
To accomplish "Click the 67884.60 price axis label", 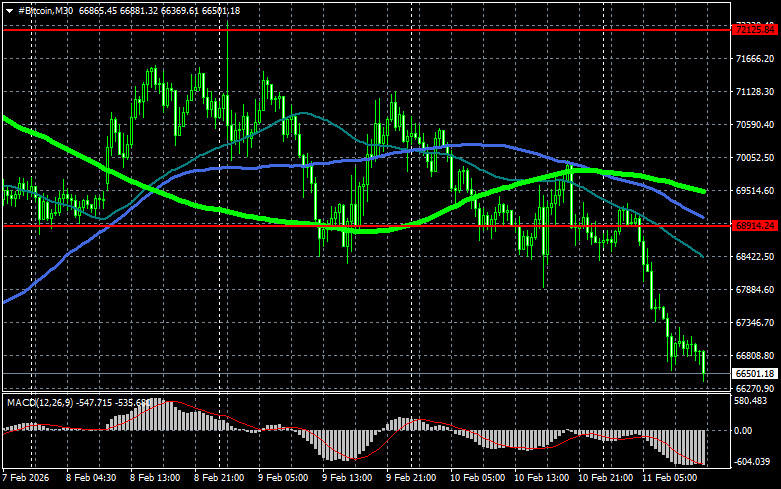I will pyautogui.click(x=755, y=289).
